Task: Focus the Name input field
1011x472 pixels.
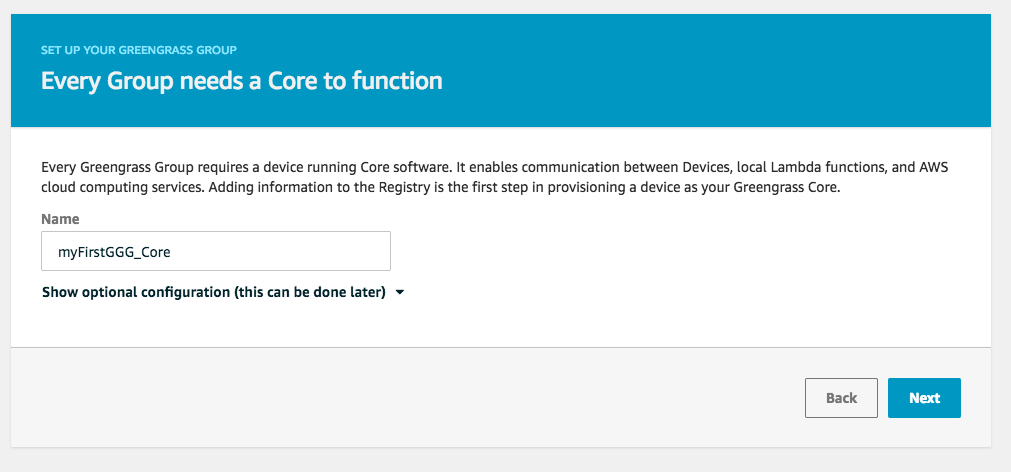Action: pos(215,252)
